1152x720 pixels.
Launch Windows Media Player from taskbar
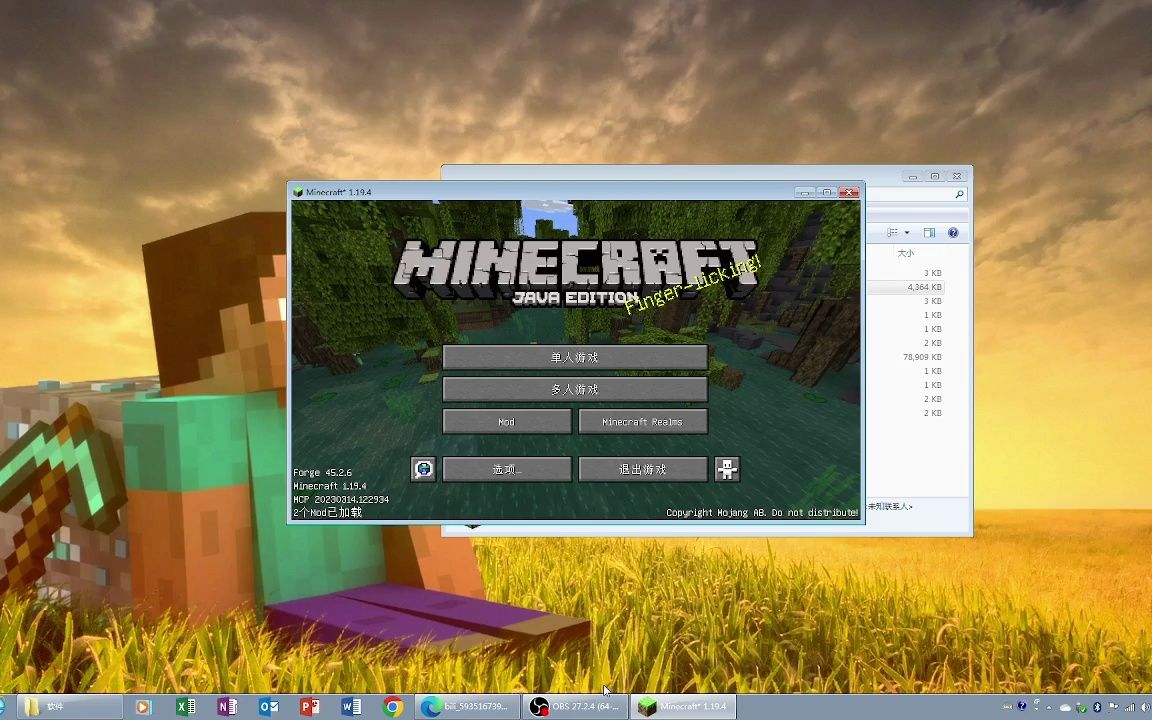pyautogui.click(x=143, y=707)
